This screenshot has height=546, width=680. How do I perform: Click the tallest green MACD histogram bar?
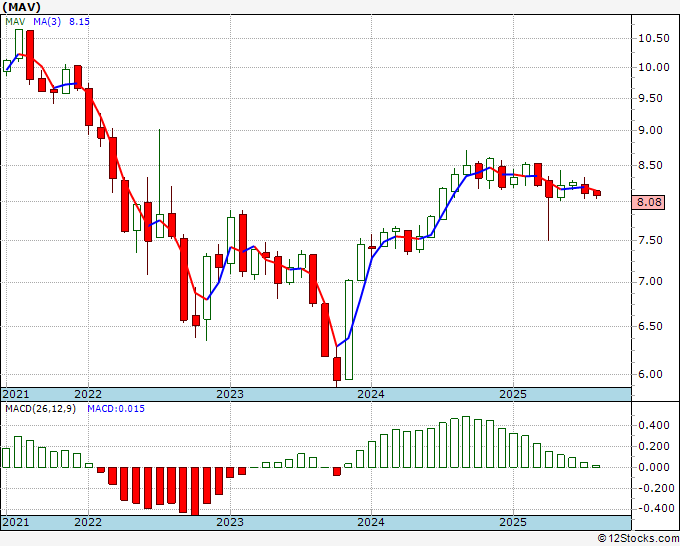tap(466, 442)
